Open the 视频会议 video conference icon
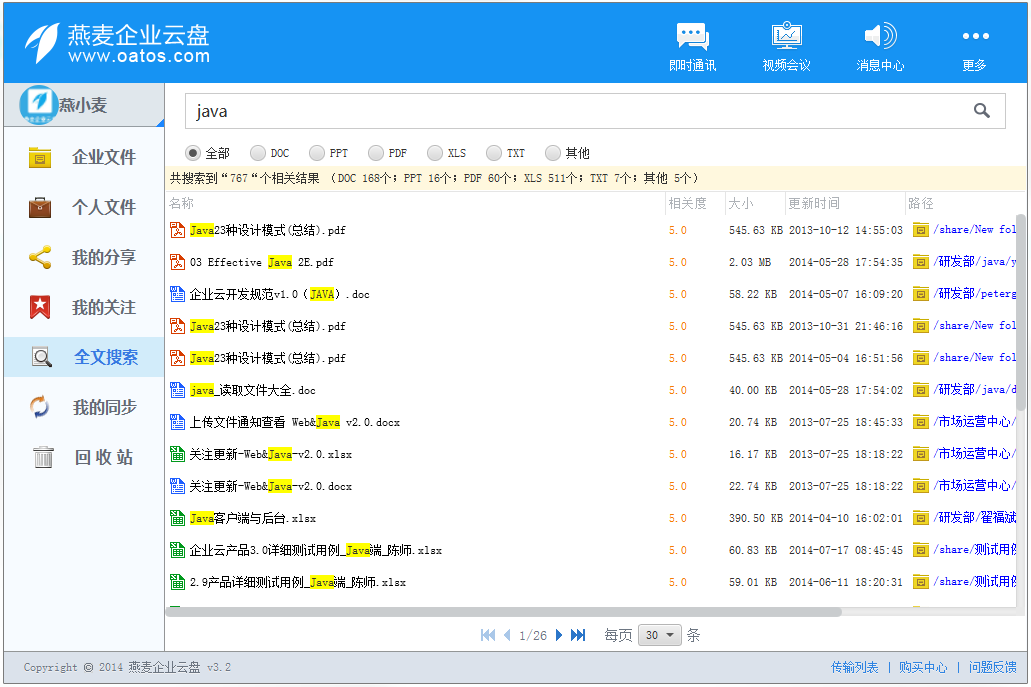 786,37
